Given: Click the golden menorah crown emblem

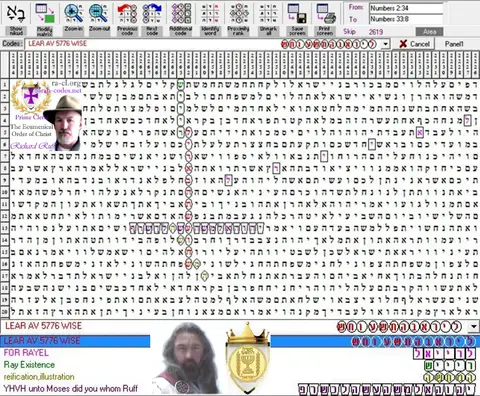Looking at the screenshot, I should coord(248,357).
